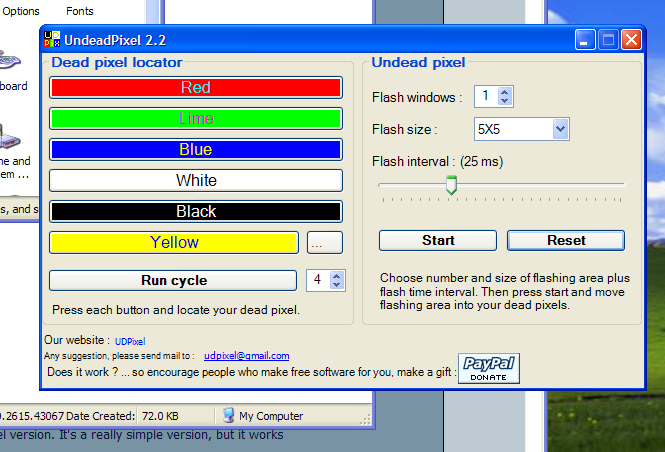Start the Run cycle button
This screenshot has height=452, width=665.
[173, 280]
